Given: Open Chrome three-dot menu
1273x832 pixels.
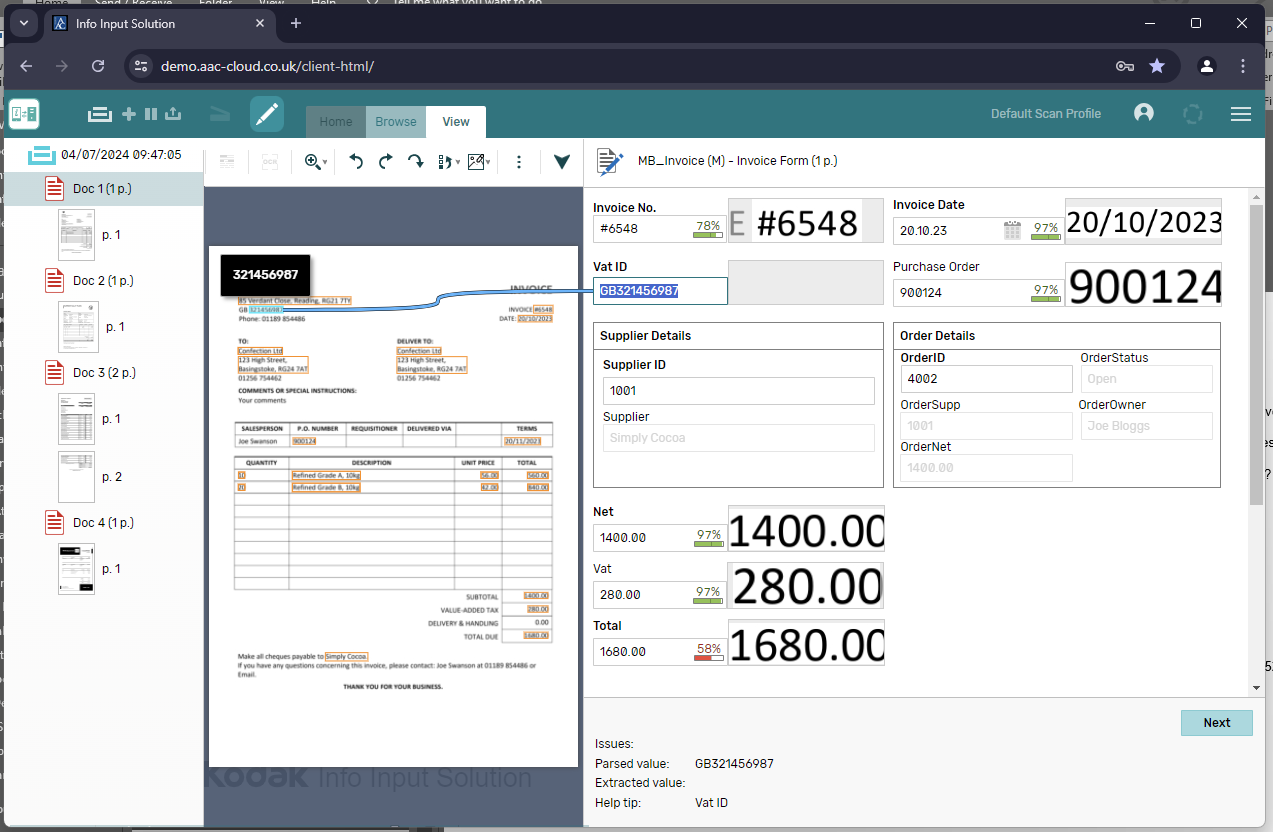Looking at the screenshot, I should [1243, 66].
